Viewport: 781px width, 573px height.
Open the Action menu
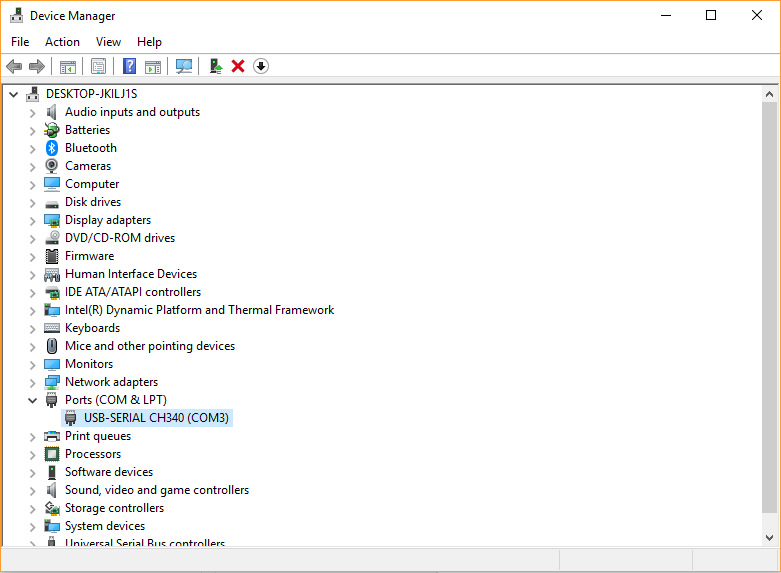[x=62, y=42]
